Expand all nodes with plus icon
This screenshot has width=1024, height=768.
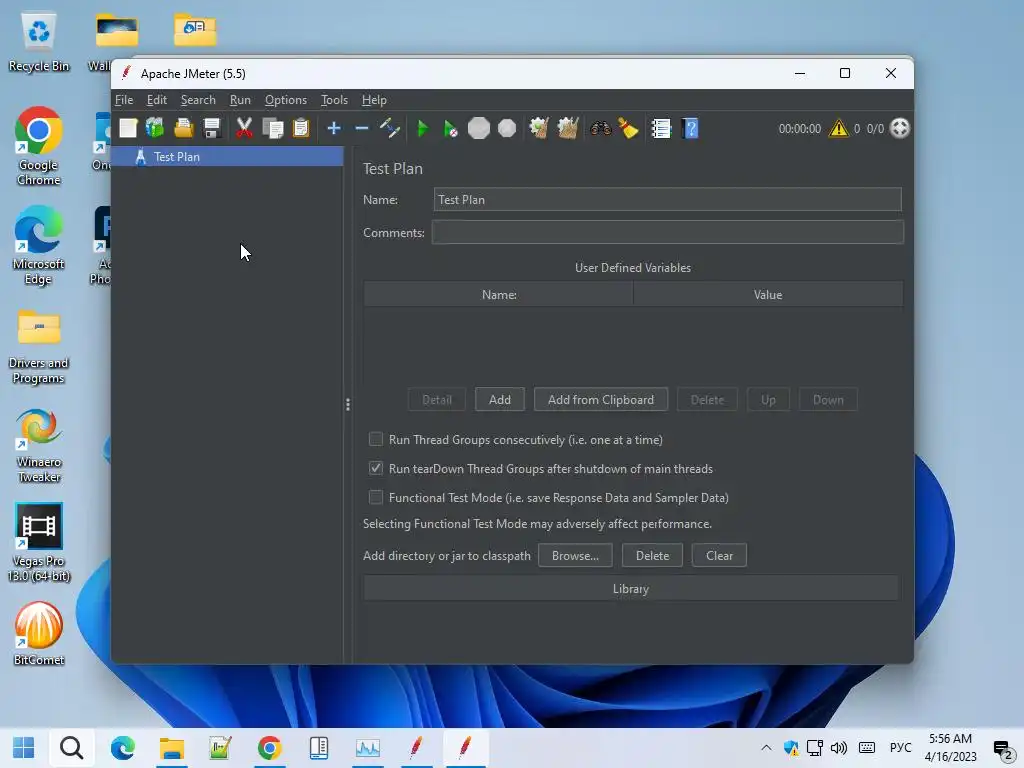(x=334, y=128)
